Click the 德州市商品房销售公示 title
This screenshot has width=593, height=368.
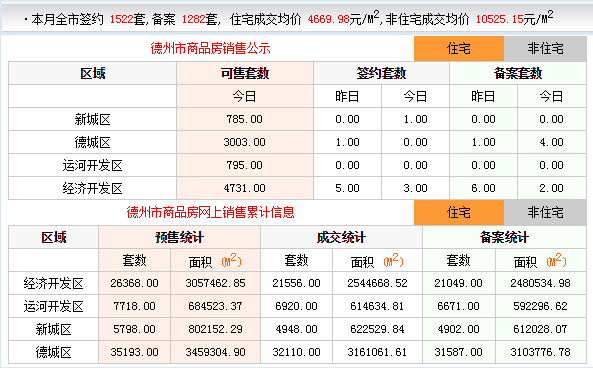pyautogui.click(x=210, y=48)
